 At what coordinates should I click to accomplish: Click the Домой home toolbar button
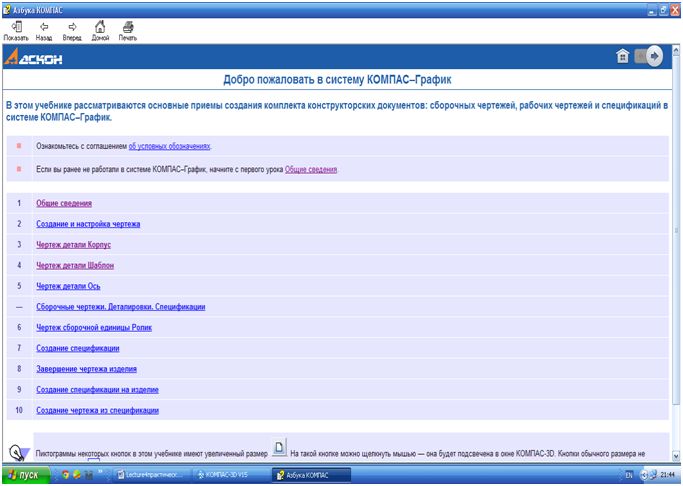click(100, 31)
